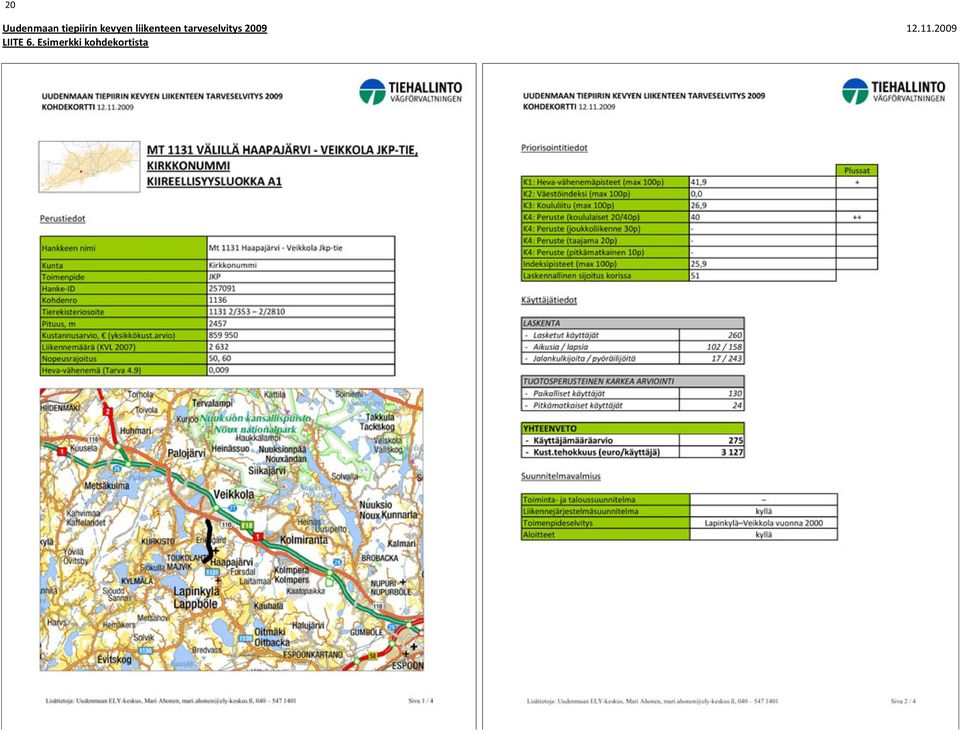Click the 'Liikennejärjestelmäsuunnitelma' label cell
Screen dimensions: 960x731
click(606, 511)
